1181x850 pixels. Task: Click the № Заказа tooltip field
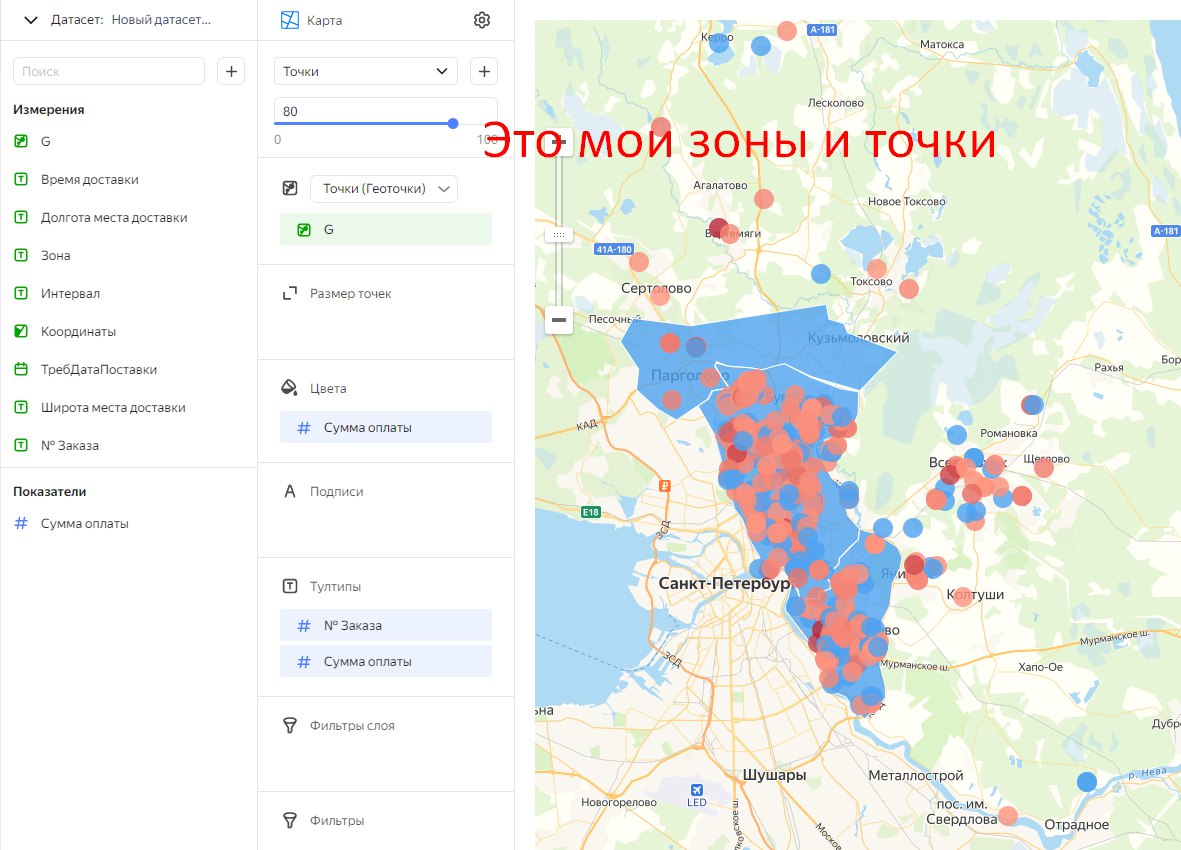386,625
